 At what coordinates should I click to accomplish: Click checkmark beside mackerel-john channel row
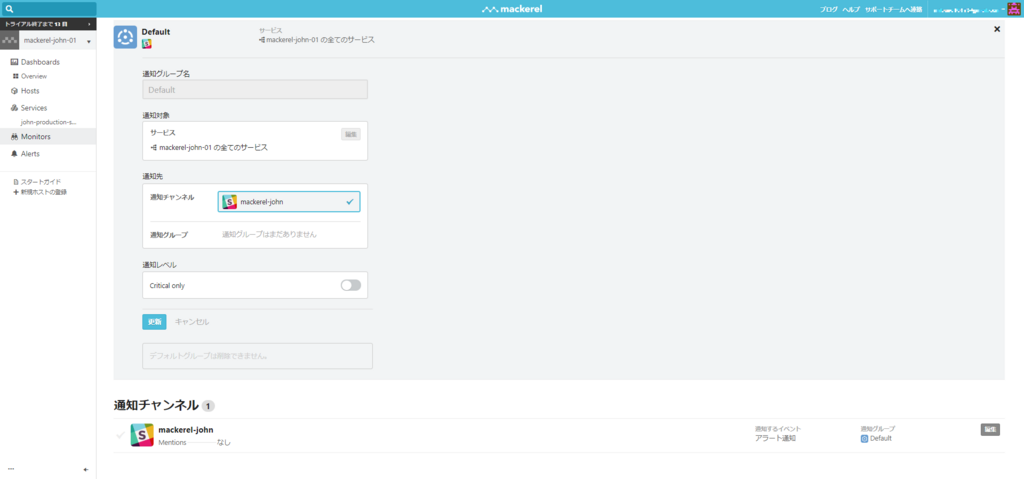(x=120, y=435)
